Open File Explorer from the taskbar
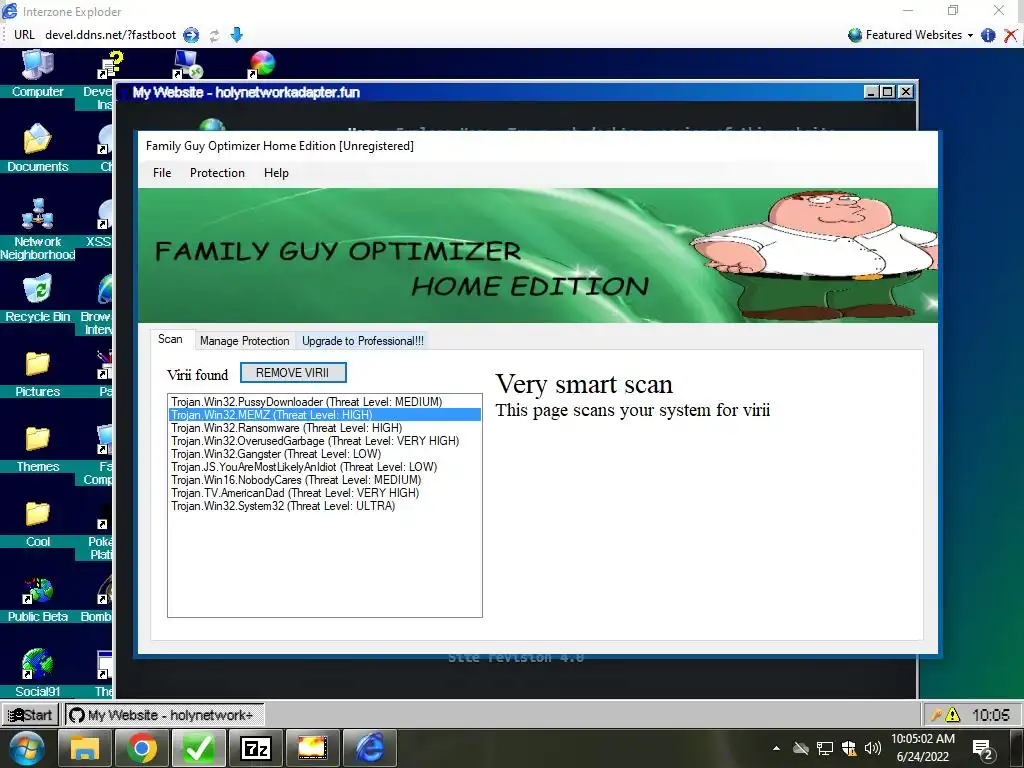The width and height of the screenshot is (1024, 768). [85, 748]
